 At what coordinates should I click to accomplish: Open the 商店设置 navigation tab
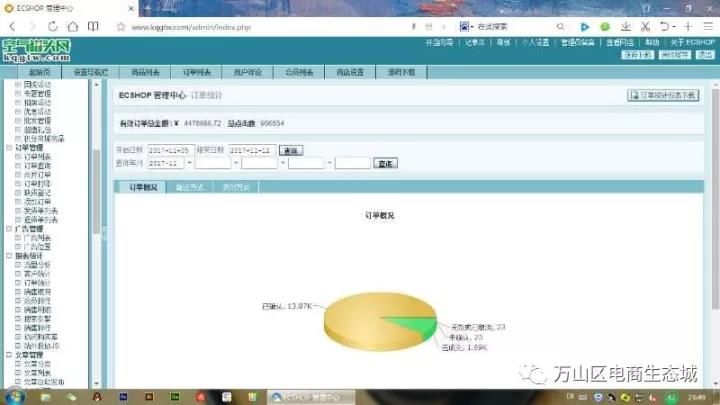[350, 72]
